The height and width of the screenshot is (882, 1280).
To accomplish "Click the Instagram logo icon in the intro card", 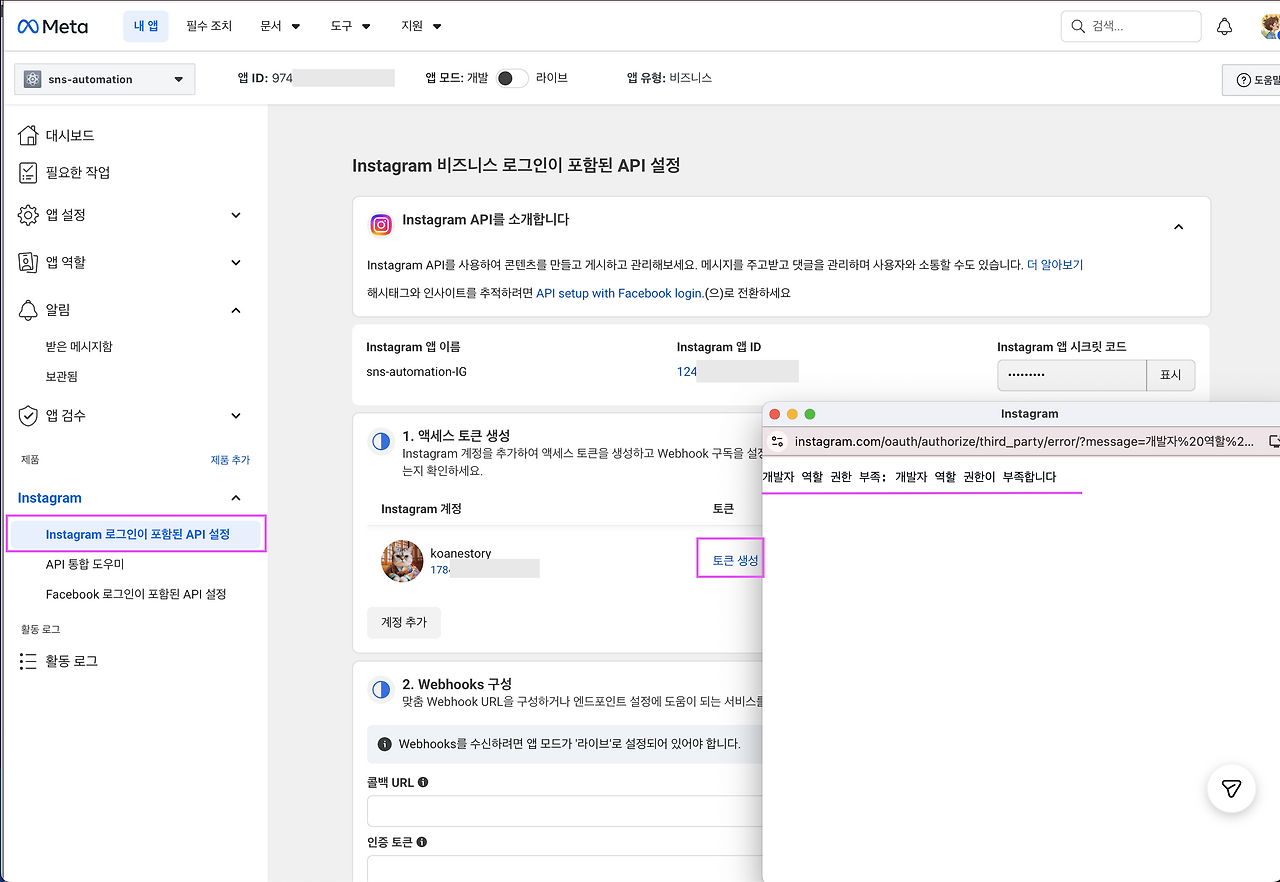I will (x=381, y=225).
